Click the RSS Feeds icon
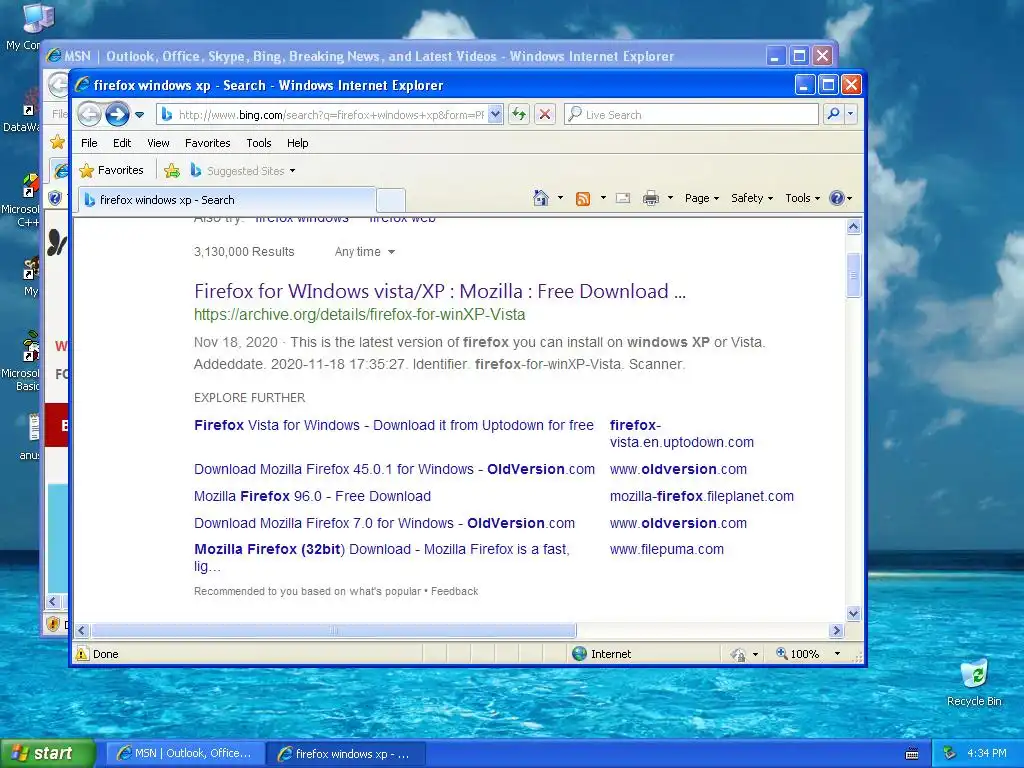The image size is (1024, 768). tap(583, 199)
